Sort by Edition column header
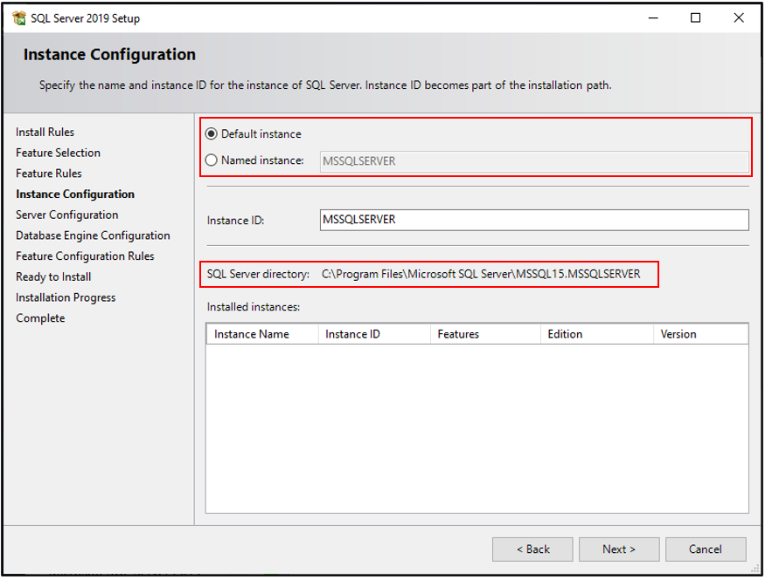 pos(597,334)
